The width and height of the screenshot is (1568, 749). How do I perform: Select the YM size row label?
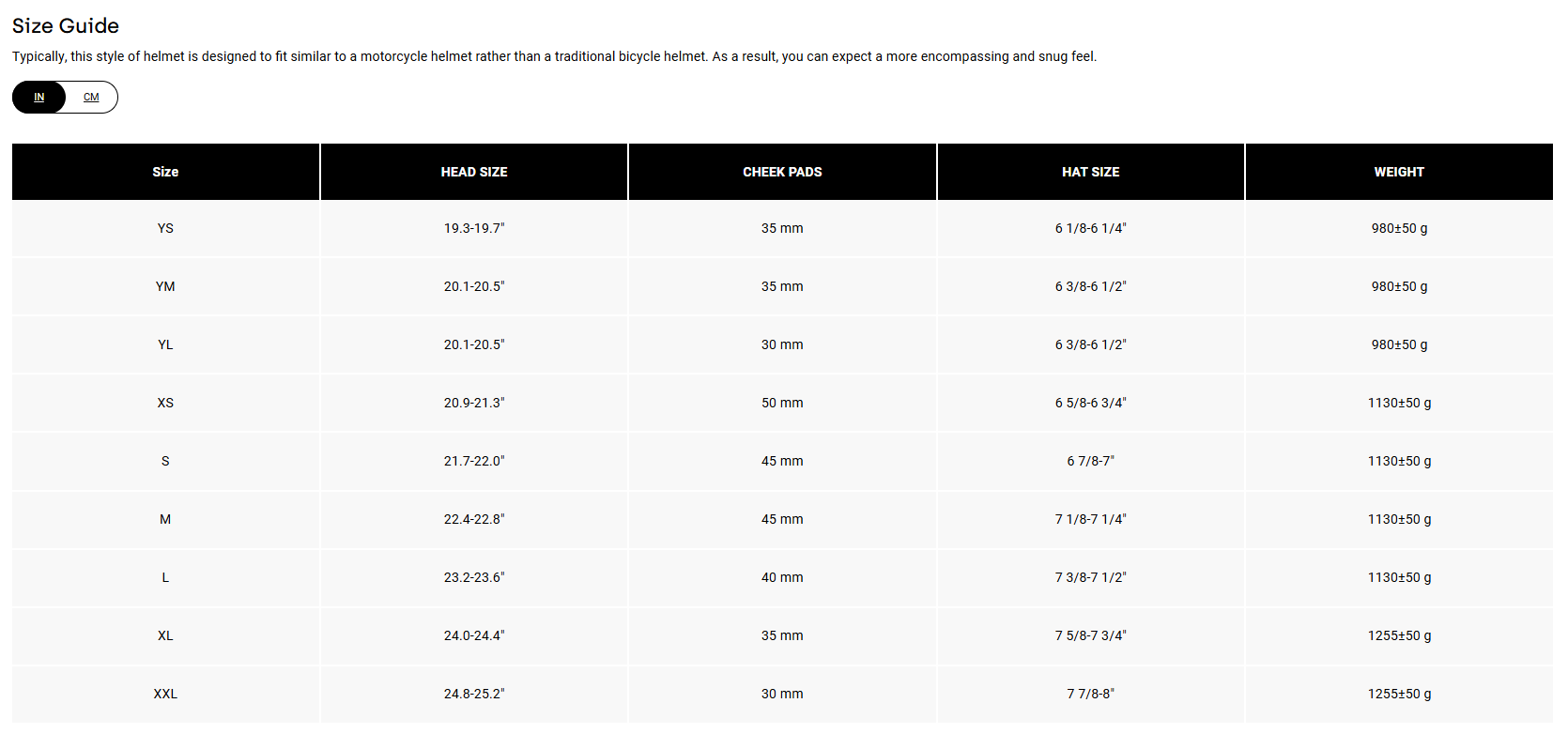pos(165,286)
